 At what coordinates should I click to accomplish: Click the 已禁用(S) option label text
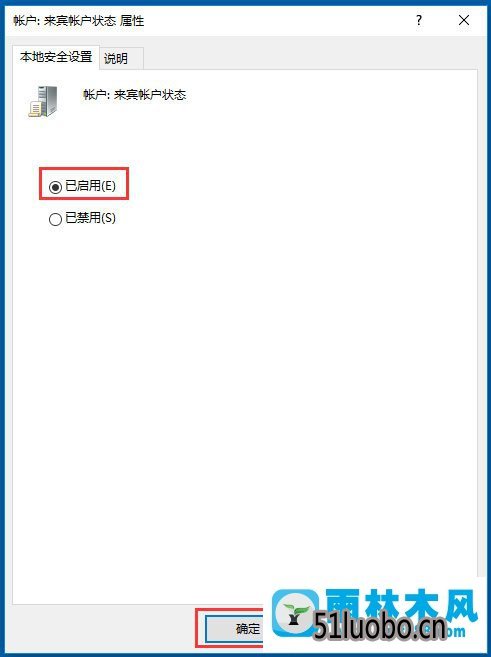90,218
